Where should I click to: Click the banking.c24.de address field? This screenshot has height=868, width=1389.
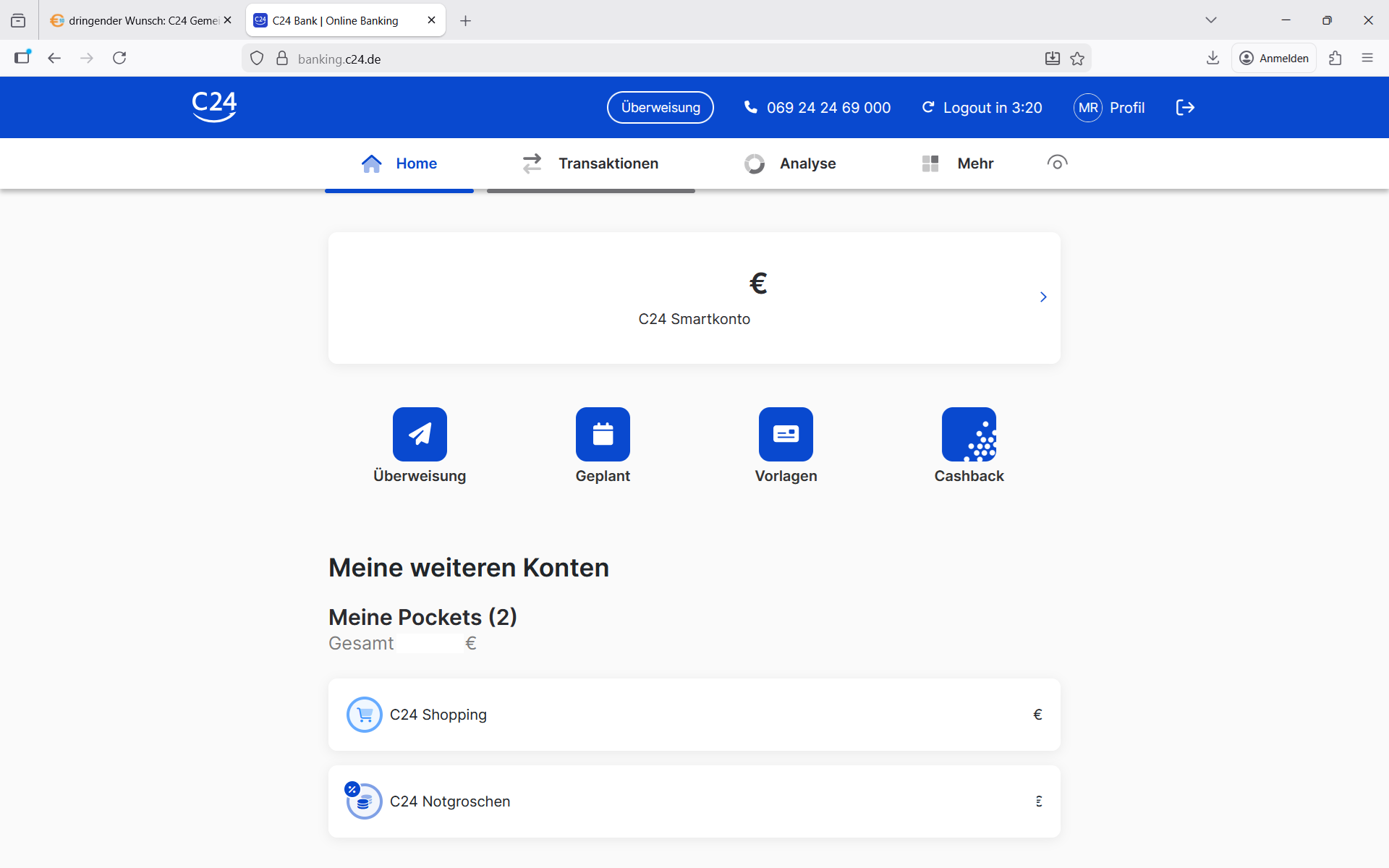[x=666, y=59]
